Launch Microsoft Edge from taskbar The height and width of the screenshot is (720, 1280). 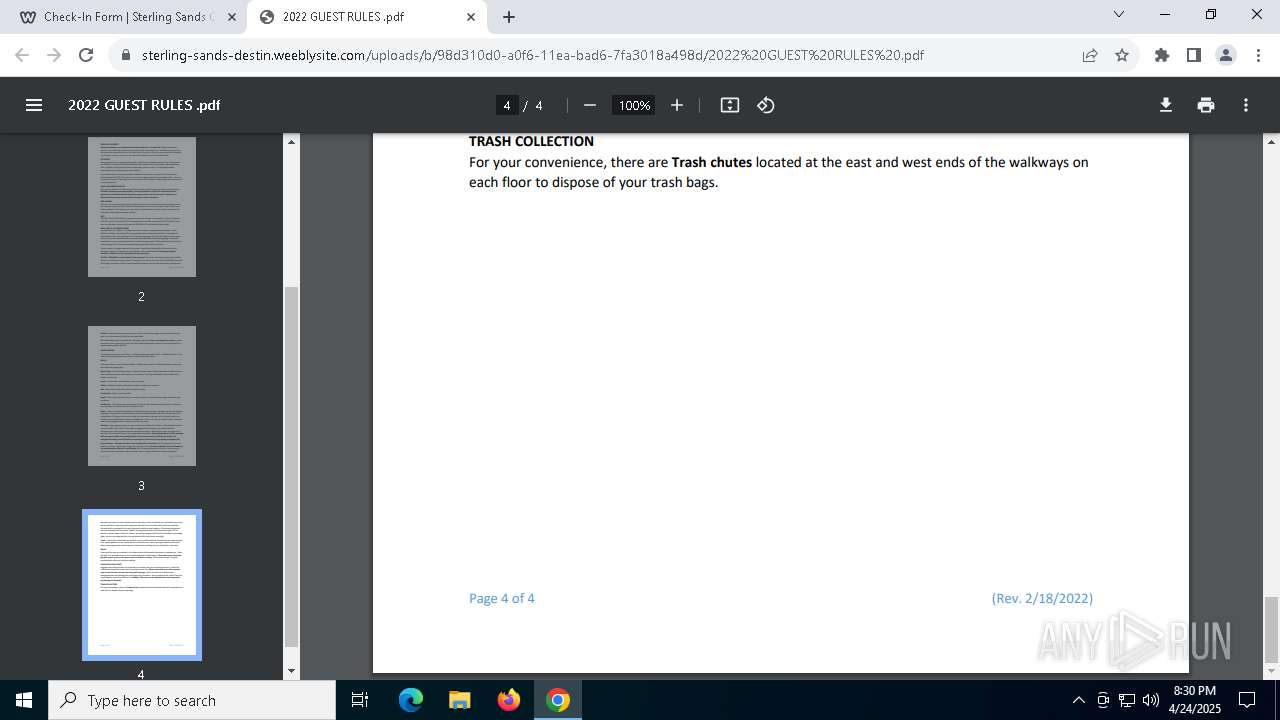[x=411, y=700]
